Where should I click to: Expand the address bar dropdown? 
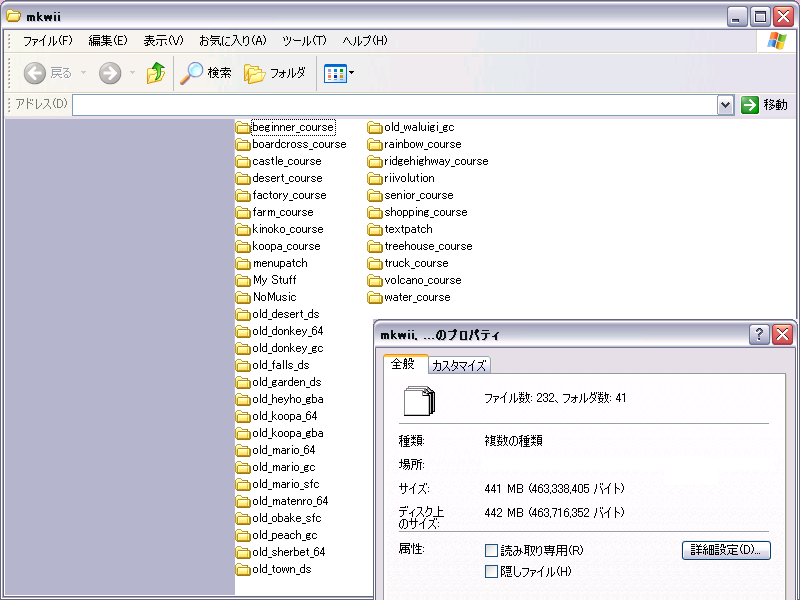726,105
